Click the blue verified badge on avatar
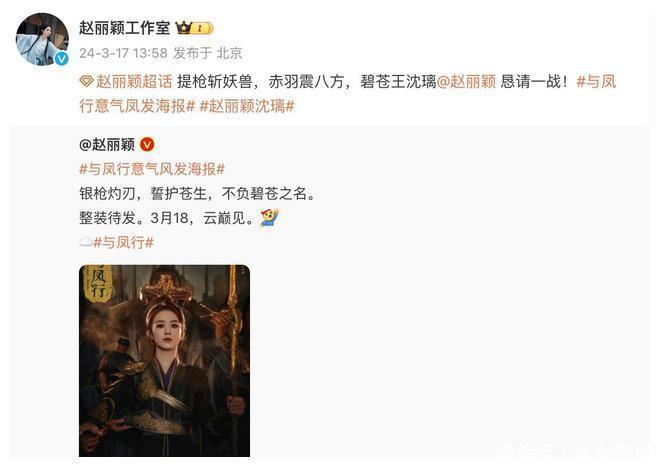The height and width of the screenshot is (467, 660). (62, 59)
